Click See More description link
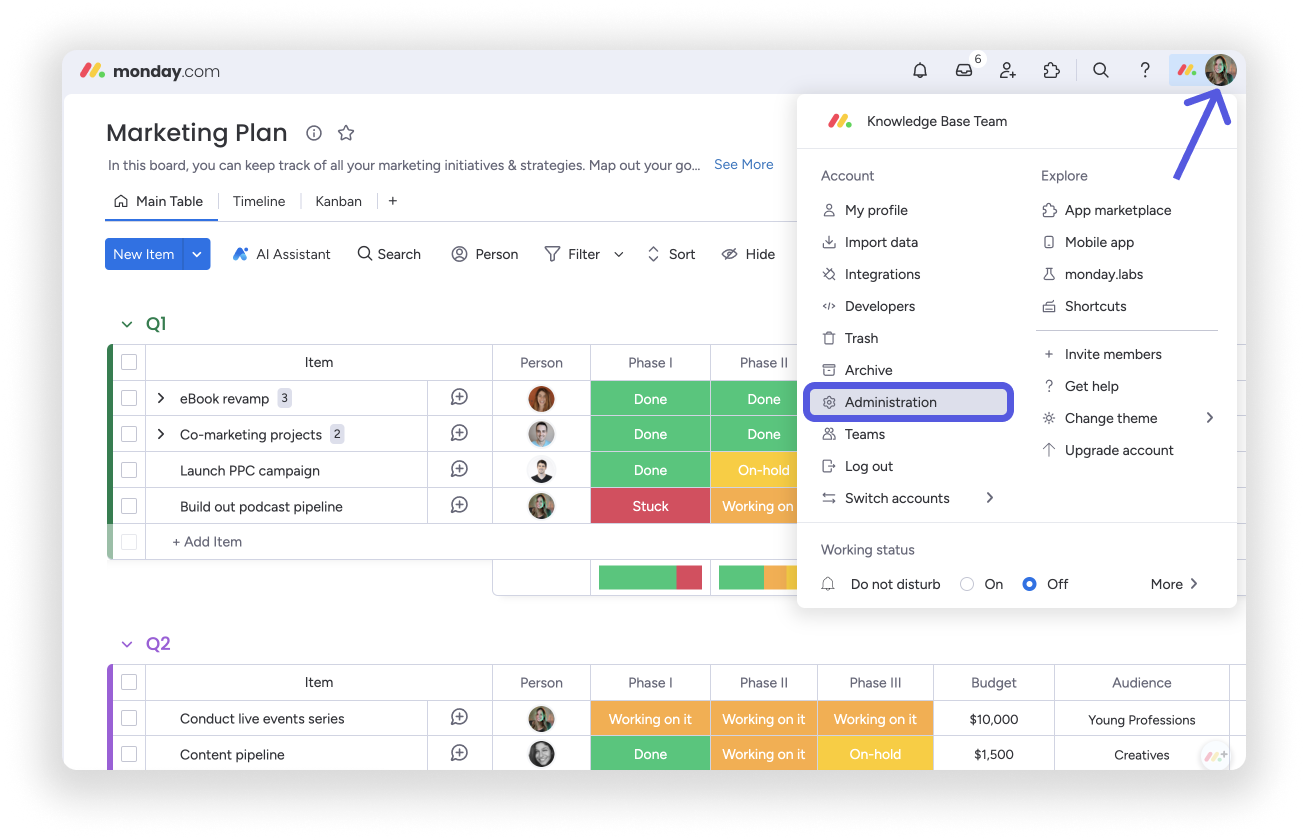 click(743, 164)
